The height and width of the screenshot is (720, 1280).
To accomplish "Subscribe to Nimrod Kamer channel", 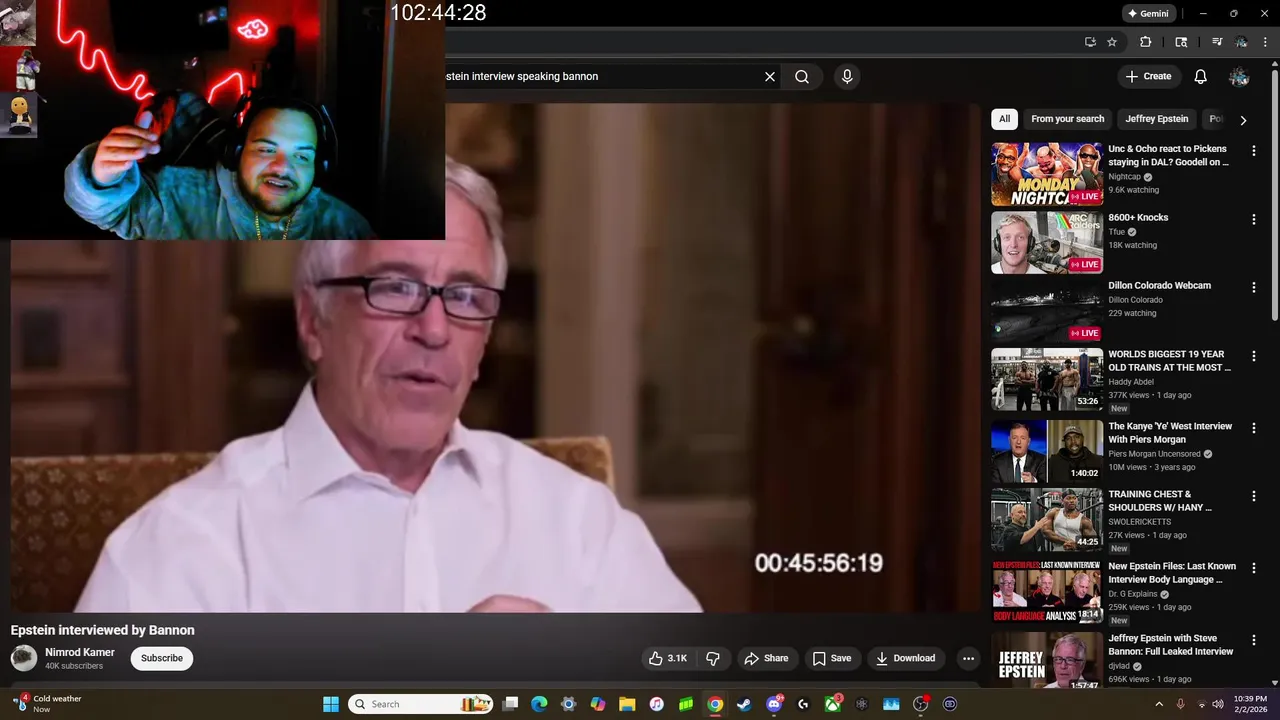I will coord(162,658).
